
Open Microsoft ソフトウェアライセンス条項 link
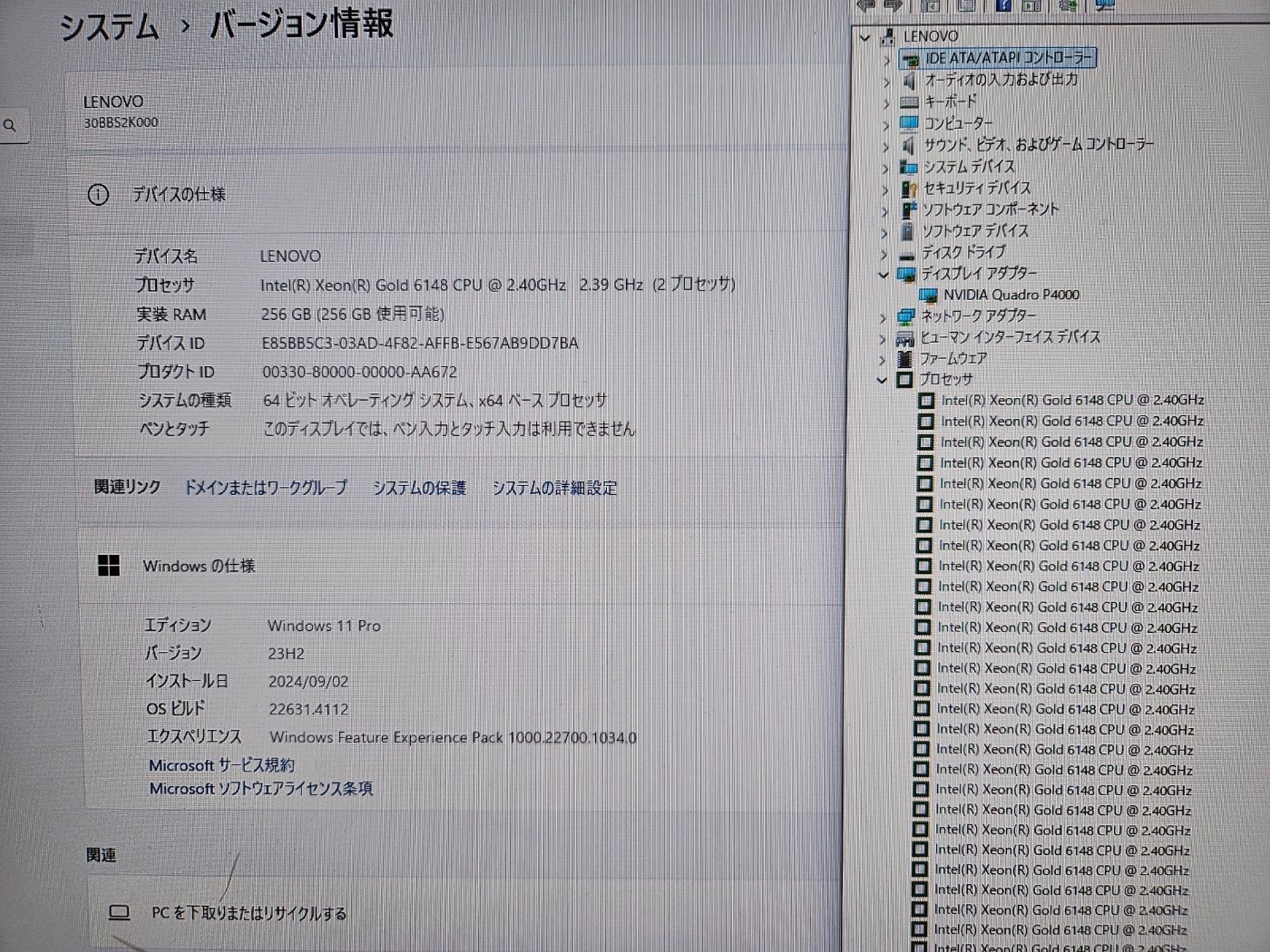(x=260, y=789)
